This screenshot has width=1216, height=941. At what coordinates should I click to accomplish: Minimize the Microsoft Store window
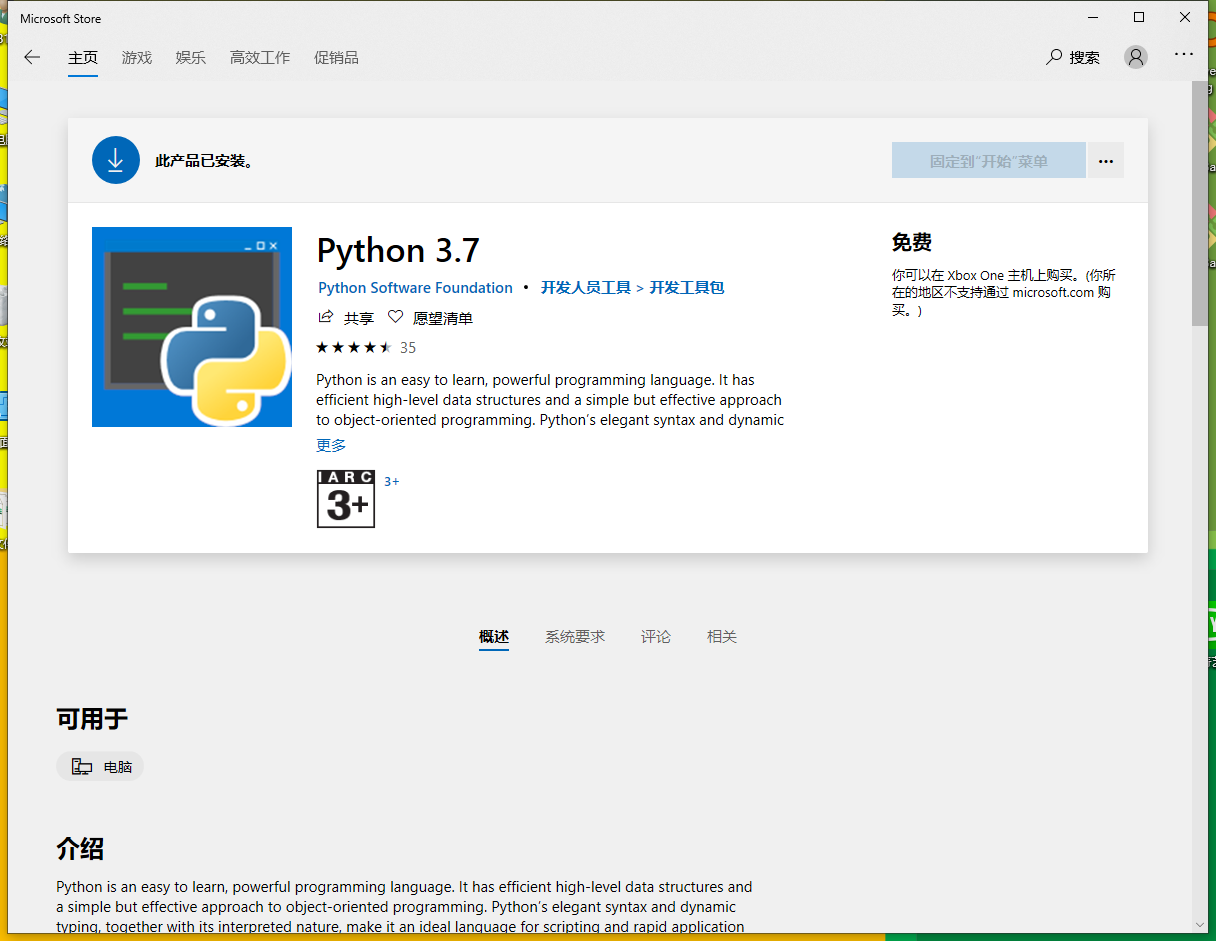tap(1093, 17)
